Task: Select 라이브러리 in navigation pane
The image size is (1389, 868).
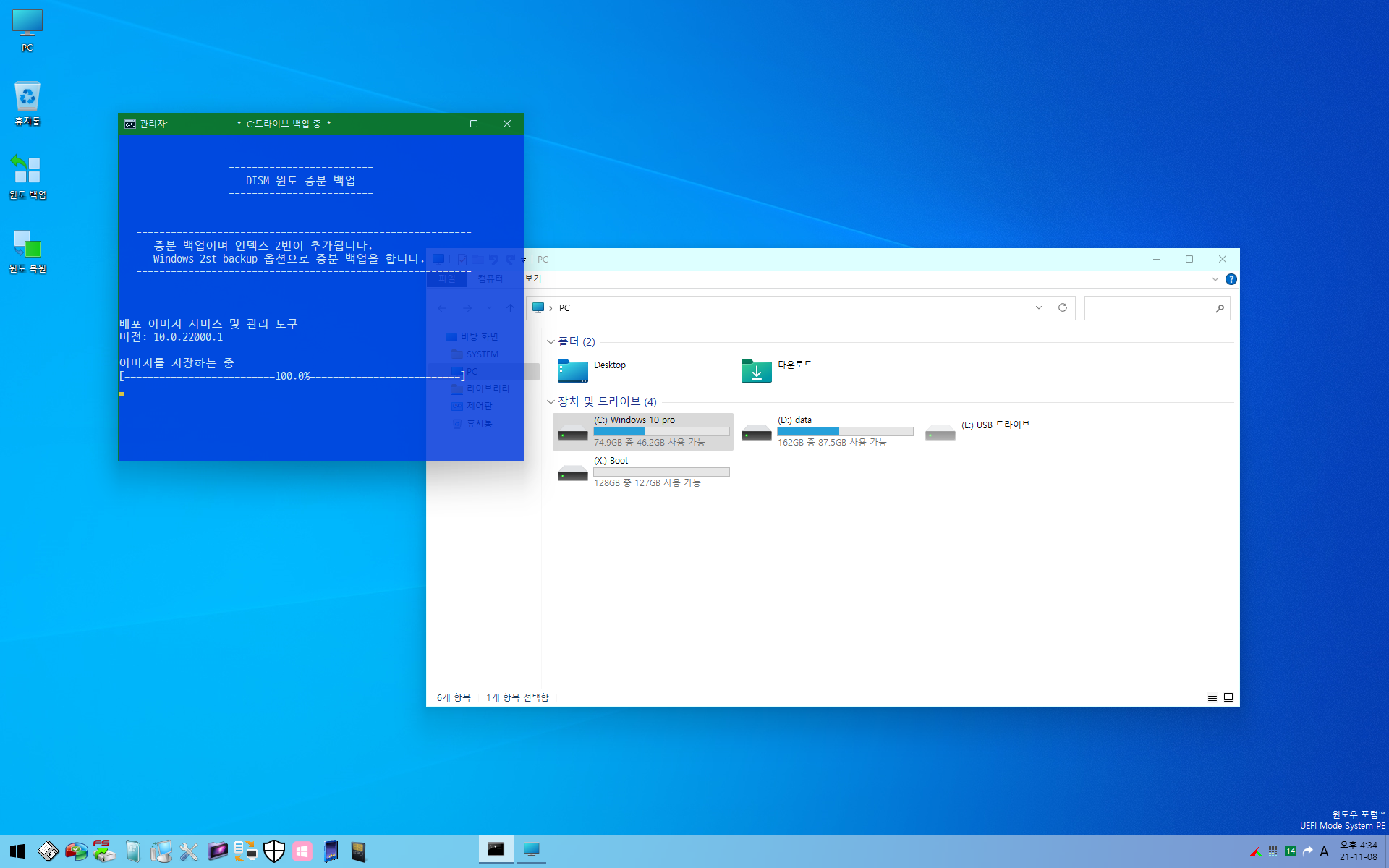Action: tap(488, 388)
